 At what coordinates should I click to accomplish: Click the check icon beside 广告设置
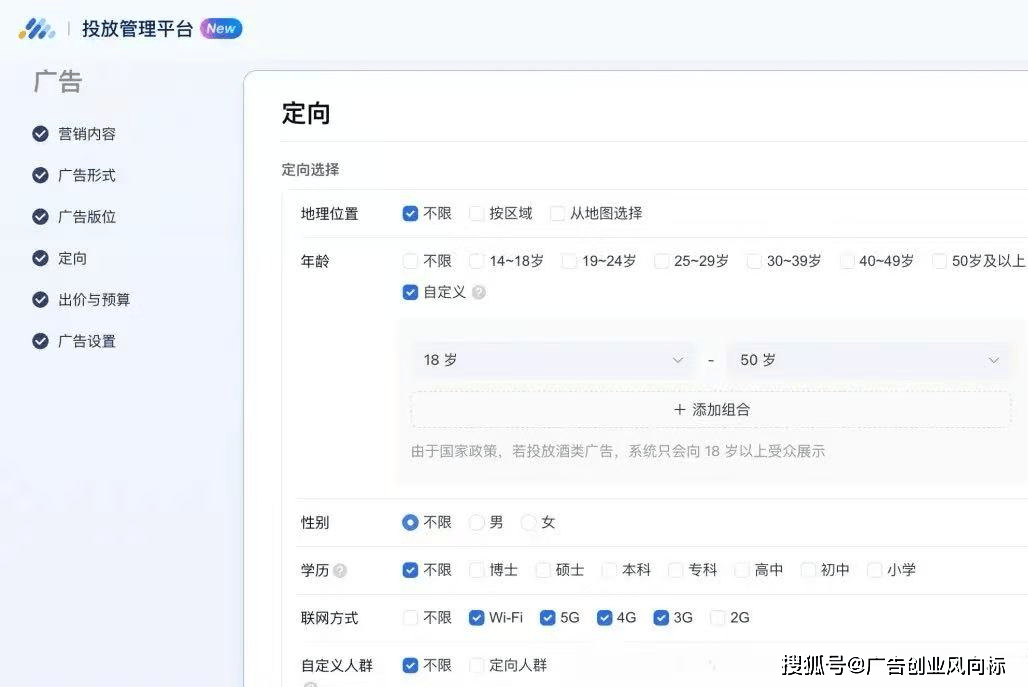(40, 341)
